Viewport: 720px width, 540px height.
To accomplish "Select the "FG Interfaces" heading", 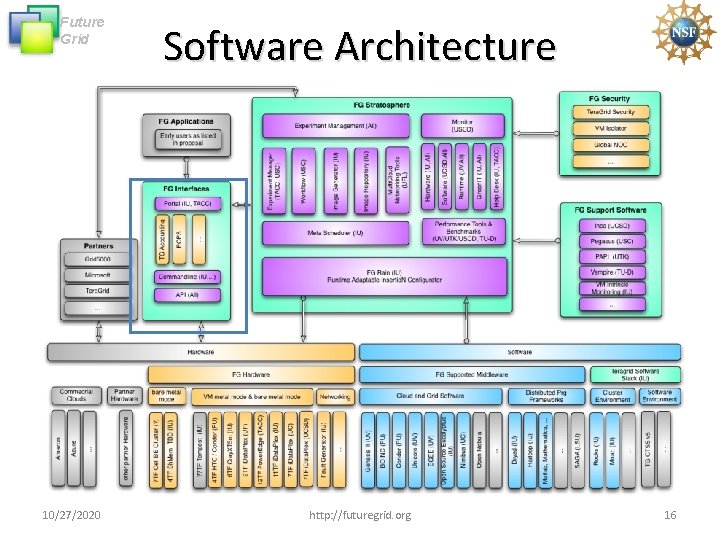I will point(186,189).
